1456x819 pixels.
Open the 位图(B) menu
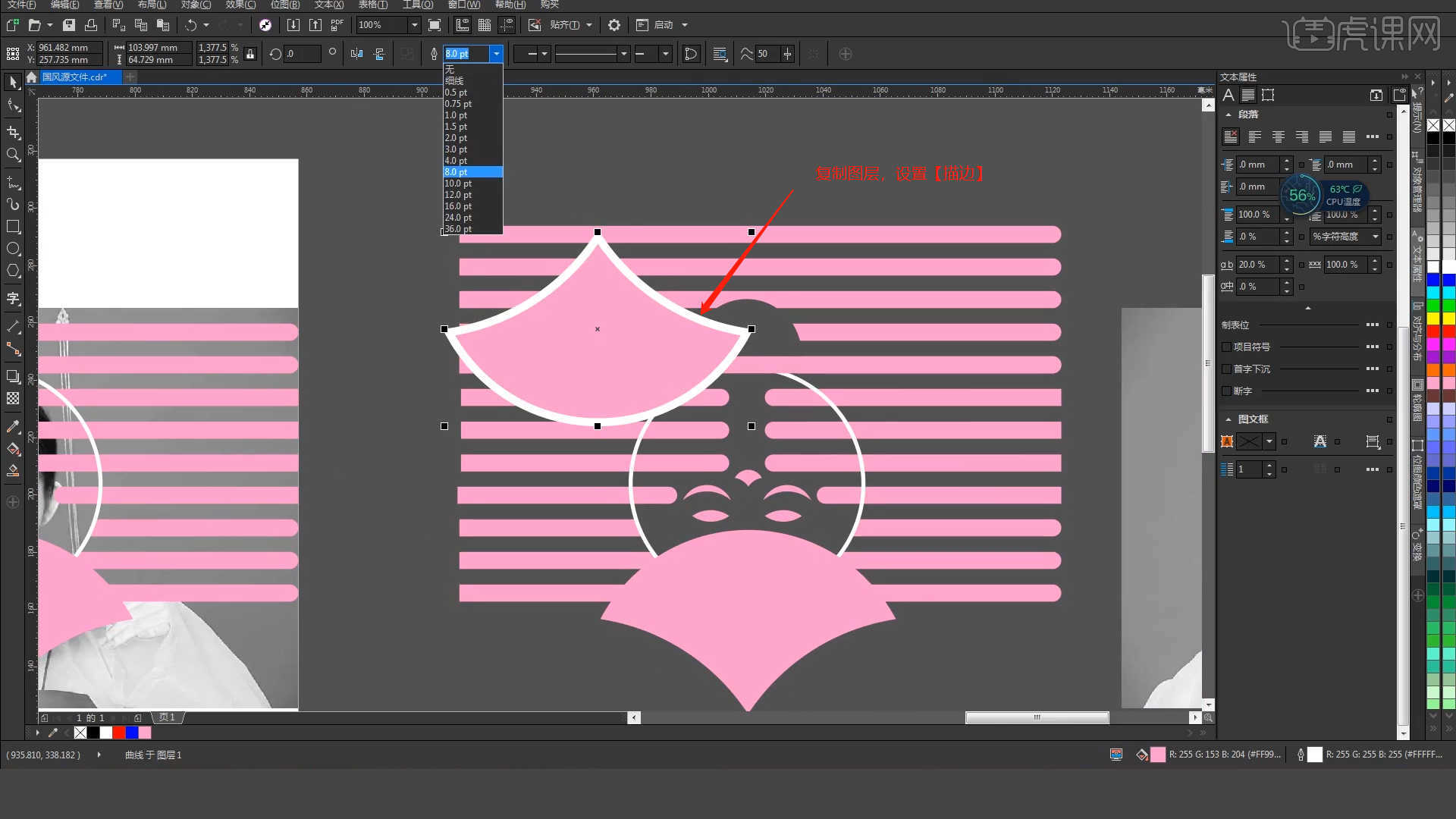(285, 5)
